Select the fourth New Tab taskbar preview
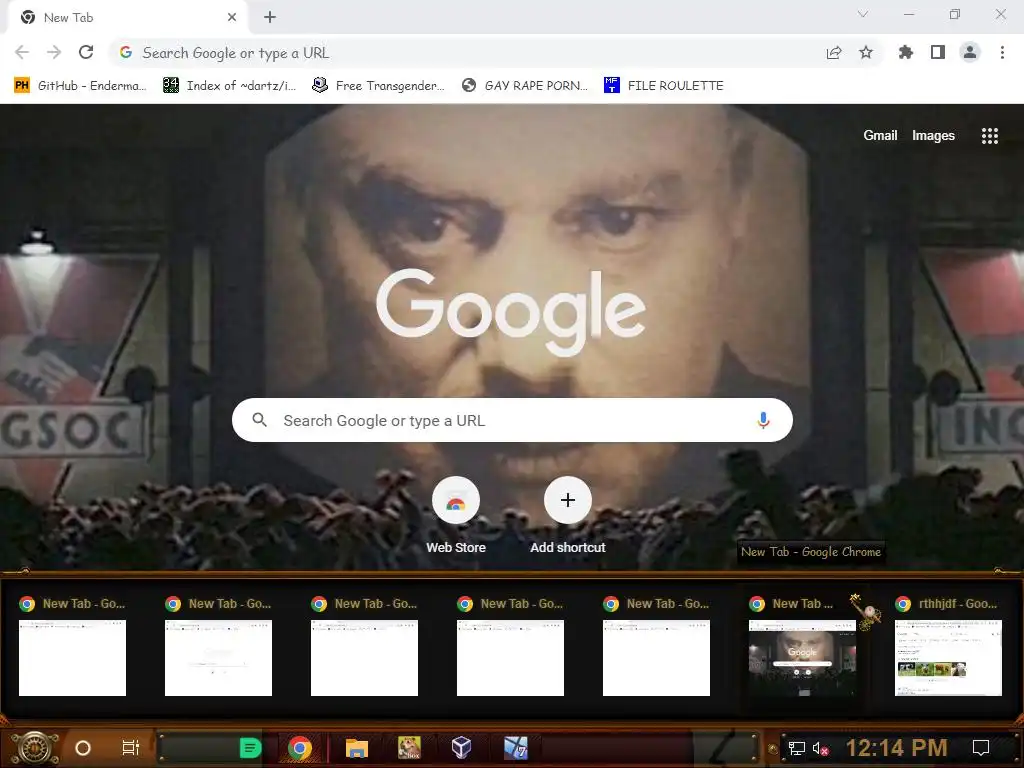This screenshot has height=768, width=1024. click(510, 647)
